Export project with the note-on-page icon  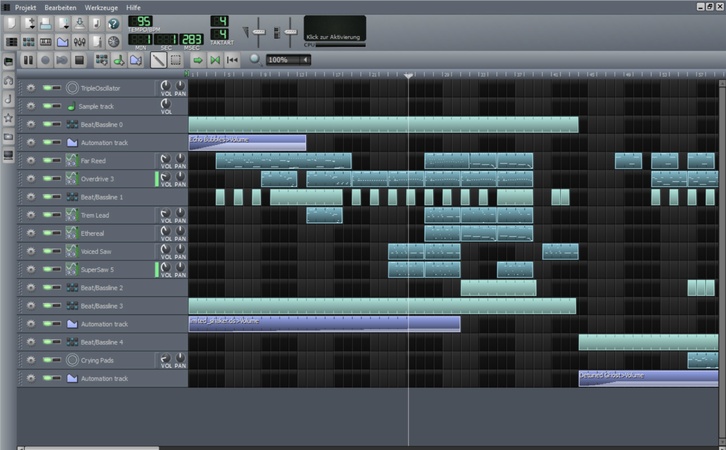tap(97, 24)
